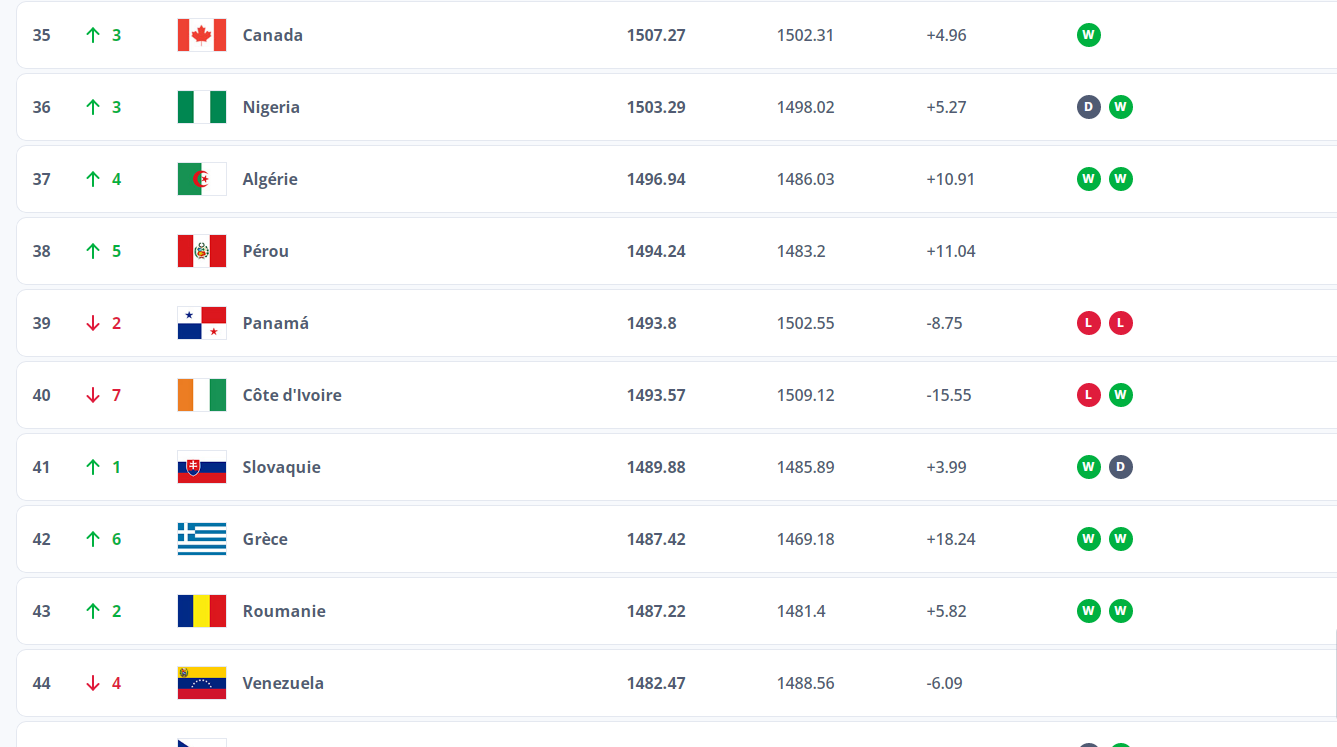Click the Nigeria flag icon

202,107
